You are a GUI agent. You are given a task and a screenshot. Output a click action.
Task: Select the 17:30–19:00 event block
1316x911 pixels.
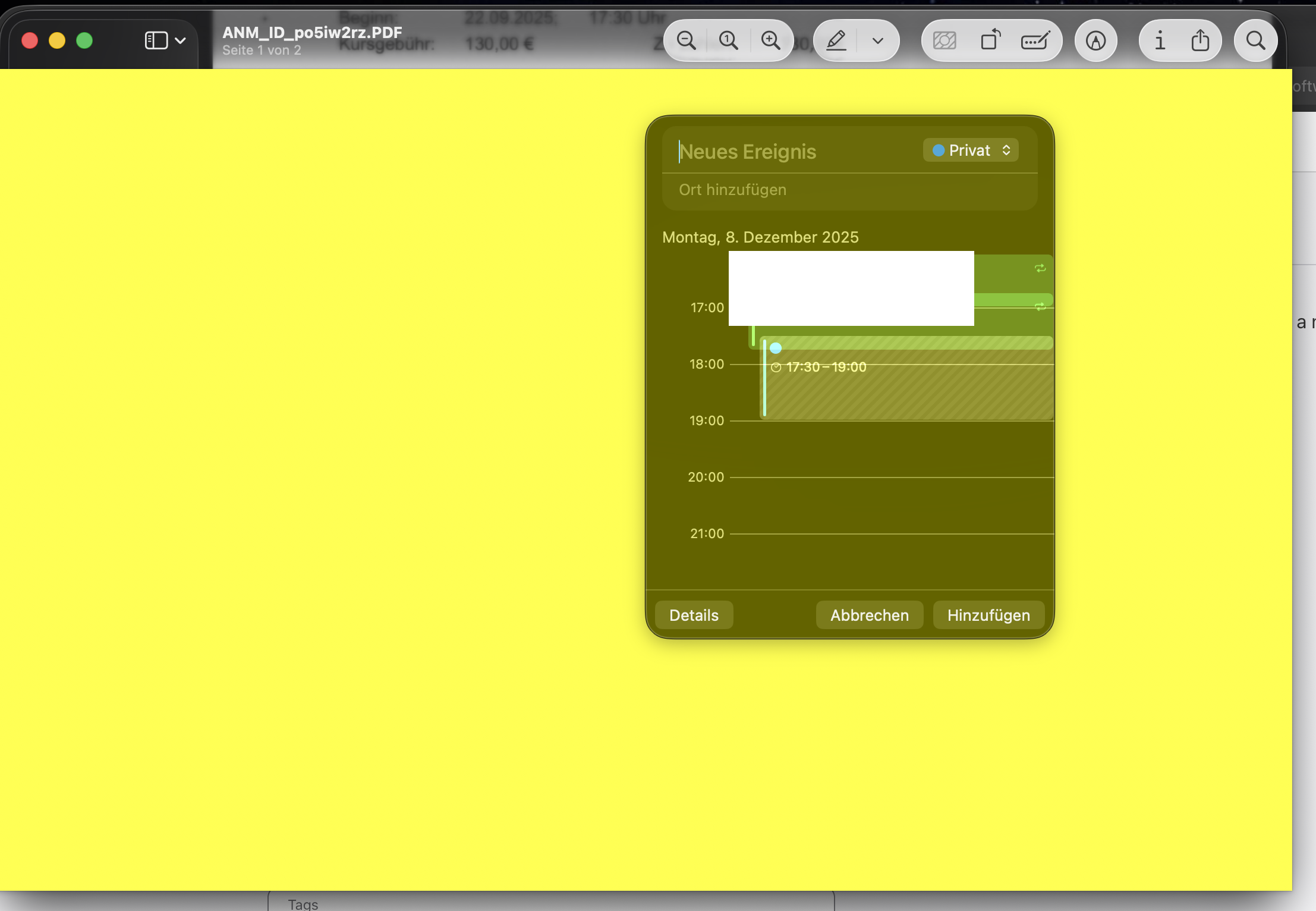[x=908, y=378]
